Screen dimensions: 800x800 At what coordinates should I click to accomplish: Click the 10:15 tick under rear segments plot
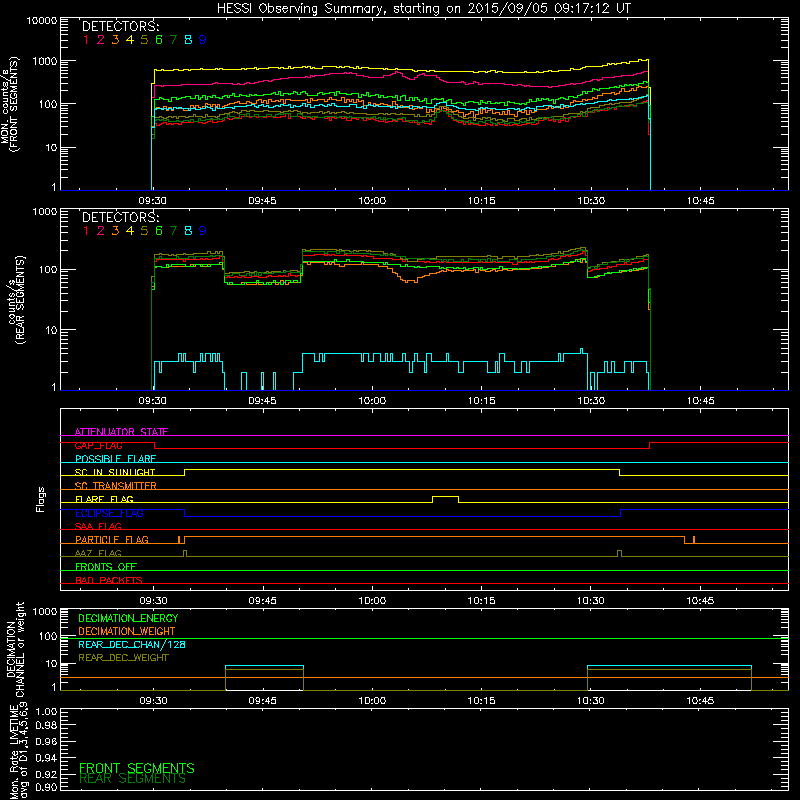coord(482,401)
